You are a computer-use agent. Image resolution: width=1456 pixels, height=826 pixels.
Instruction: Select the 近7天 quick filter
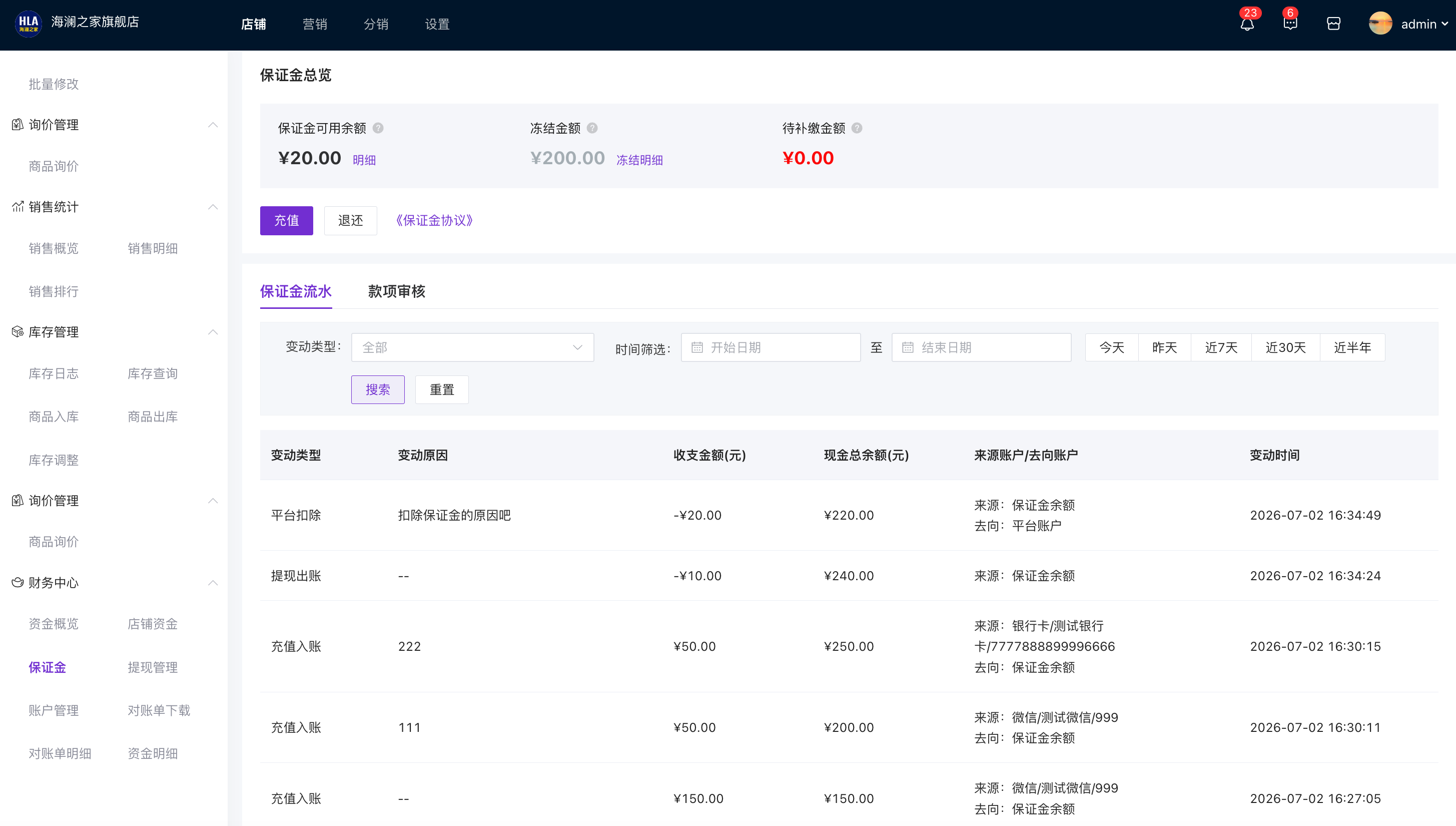tap(1221, 347)
